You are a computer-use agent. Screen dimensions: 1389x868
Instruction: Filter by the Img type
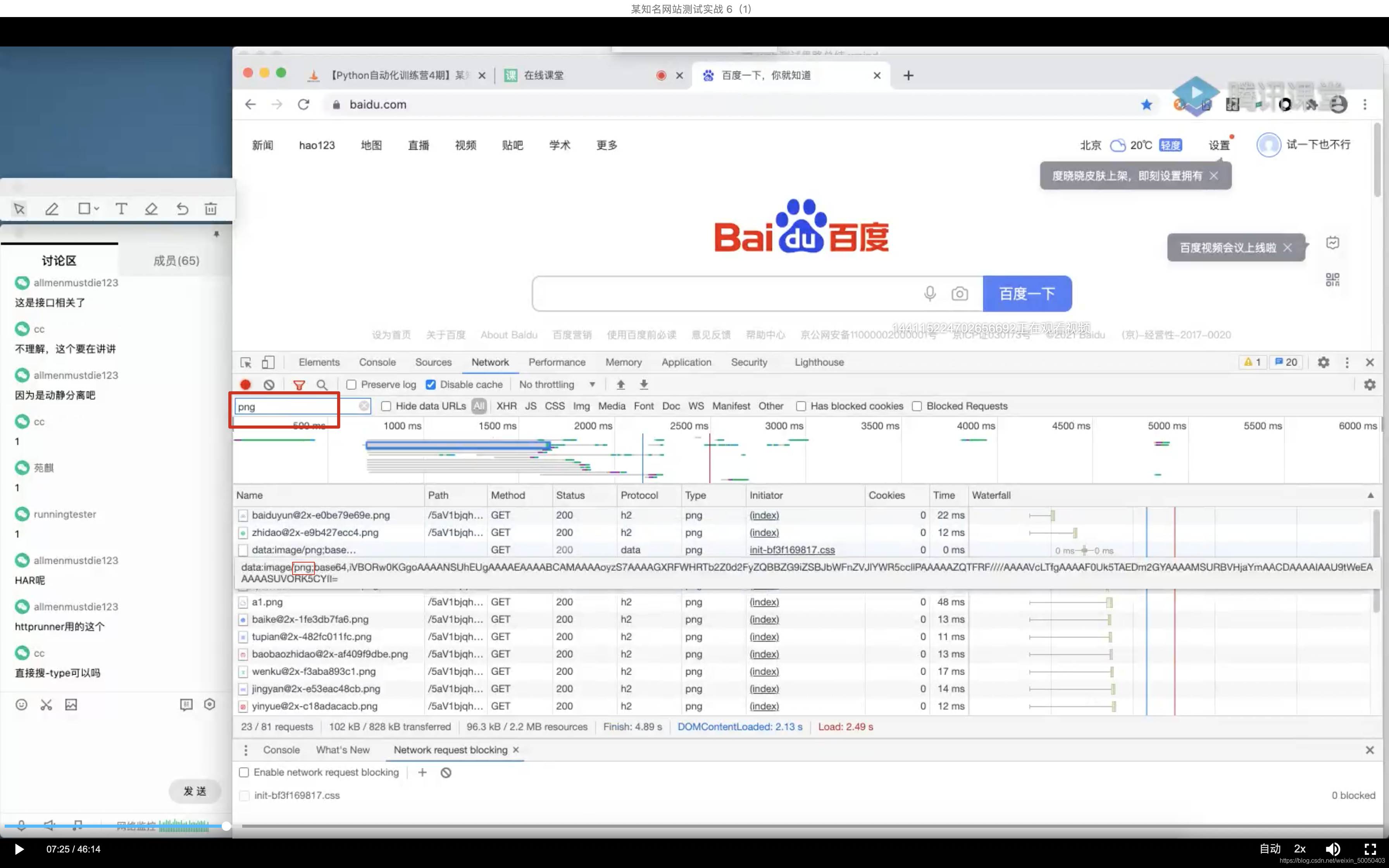pos(581,406)
